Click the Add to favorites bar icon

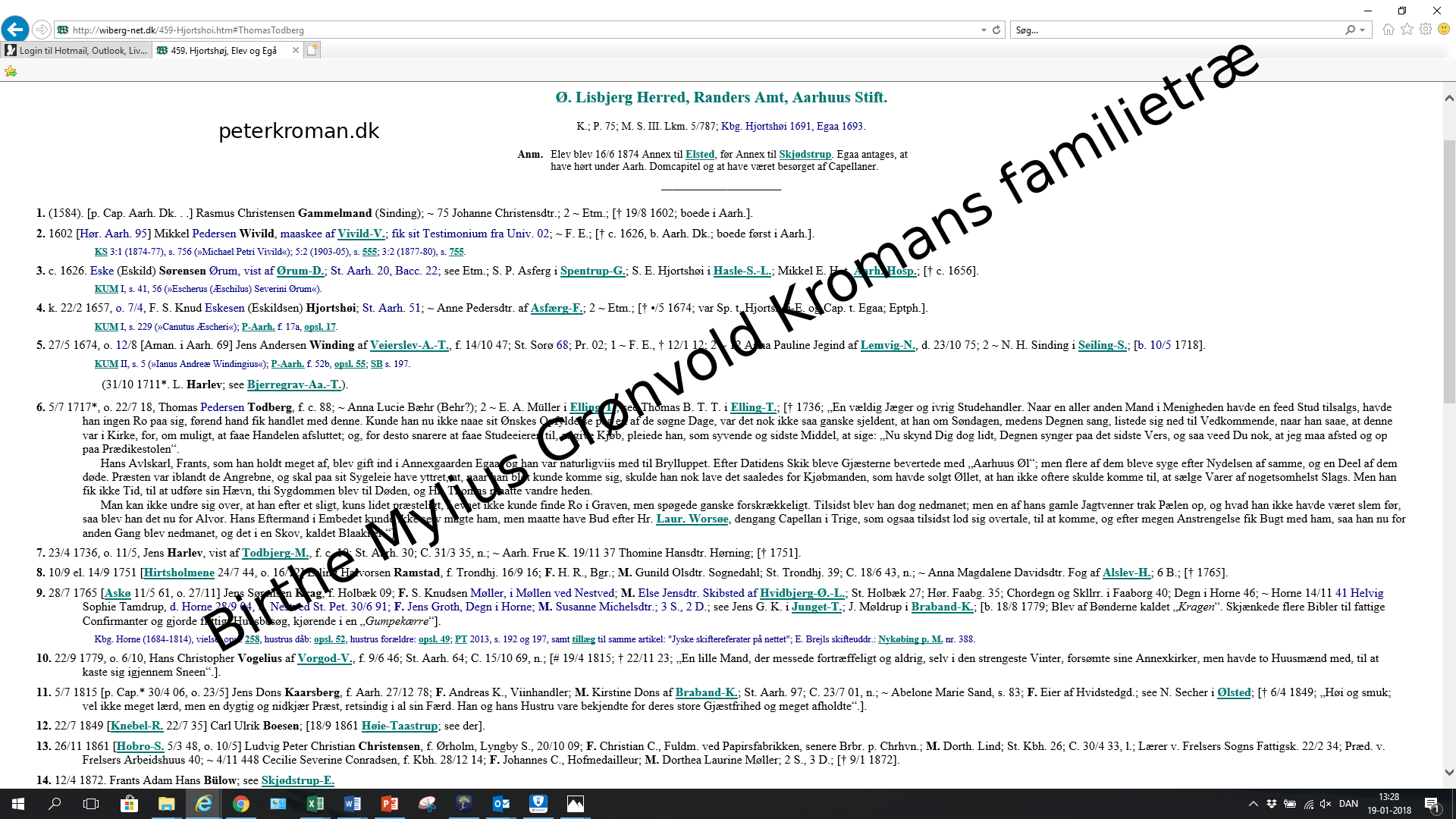(x=11, y=71)
